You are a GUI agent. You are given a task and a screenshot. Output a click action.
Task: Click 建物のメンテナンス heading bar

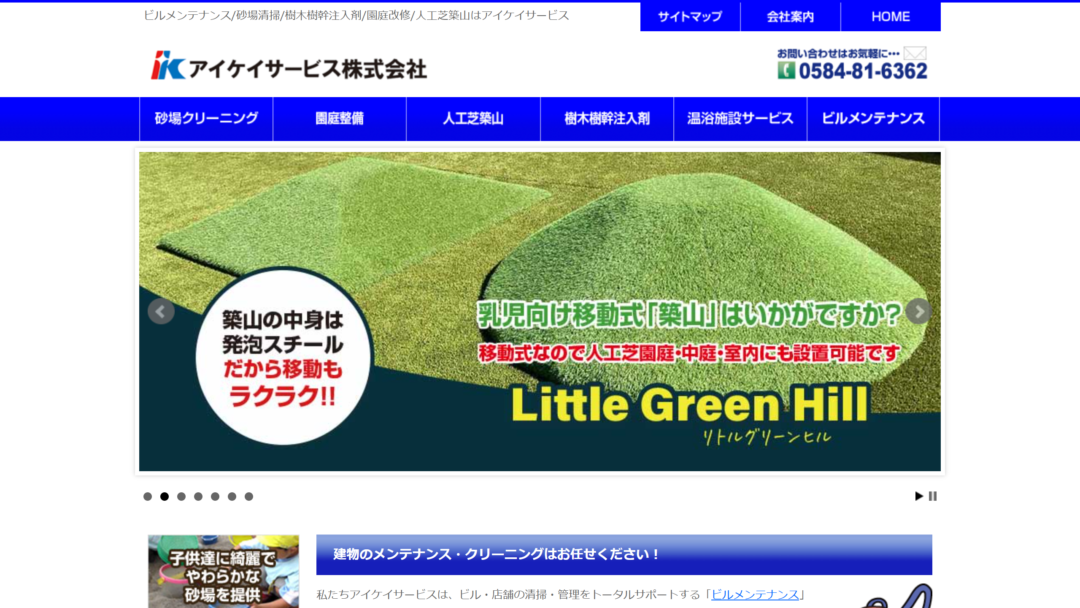[624, 554]
